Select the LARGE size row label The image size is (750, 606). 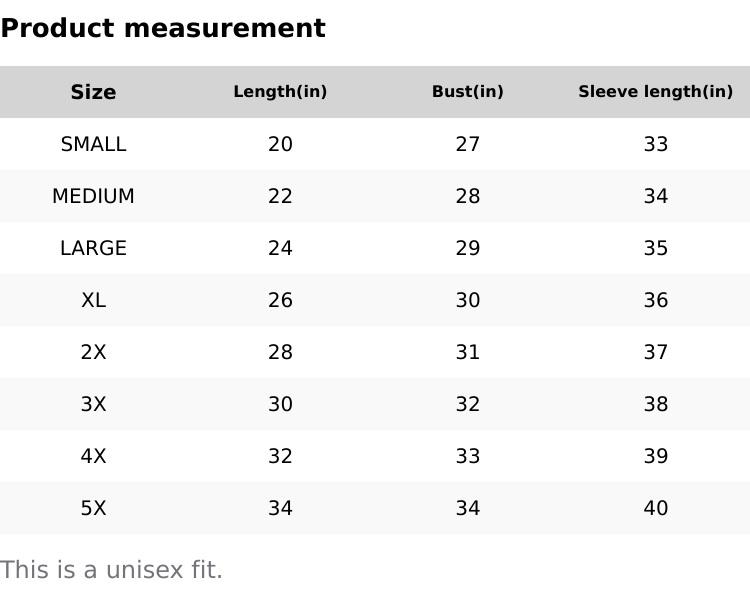(93, 248)
